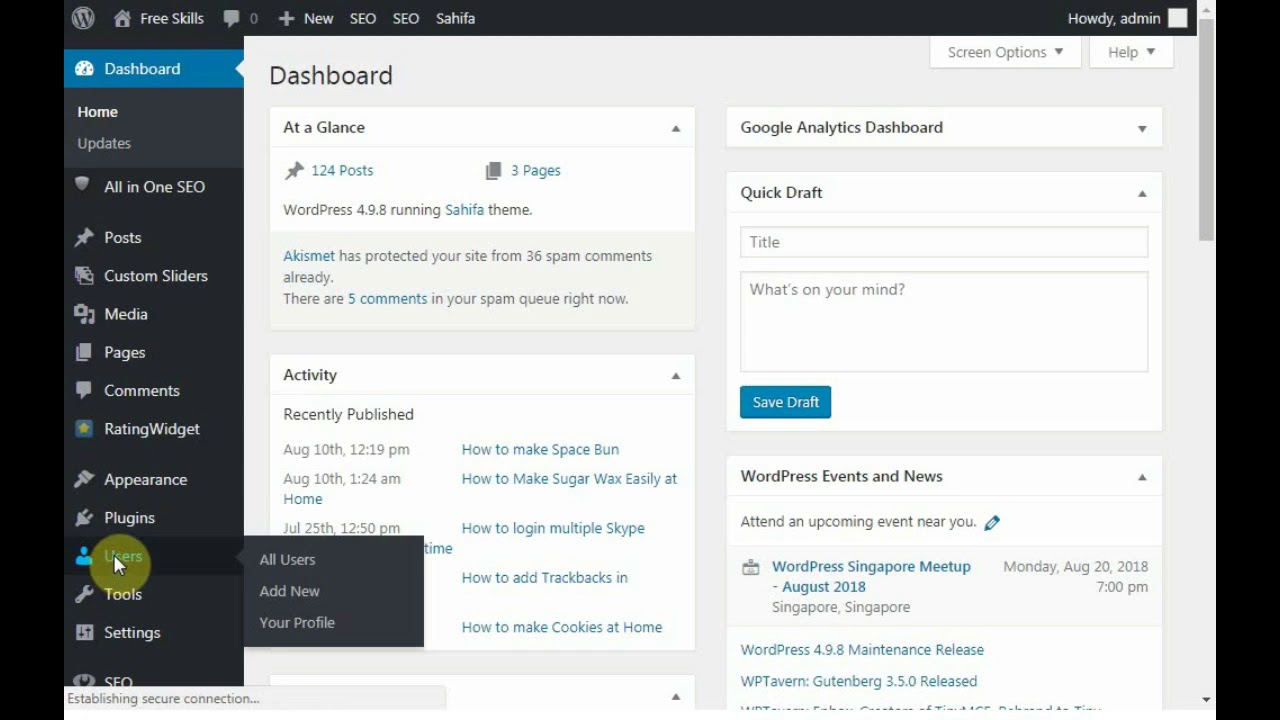Image resolution: width=1280 pixels, height=720 pixels.
Task: Click the page vertical scrollbar
Action: [x=1207, y=130]
